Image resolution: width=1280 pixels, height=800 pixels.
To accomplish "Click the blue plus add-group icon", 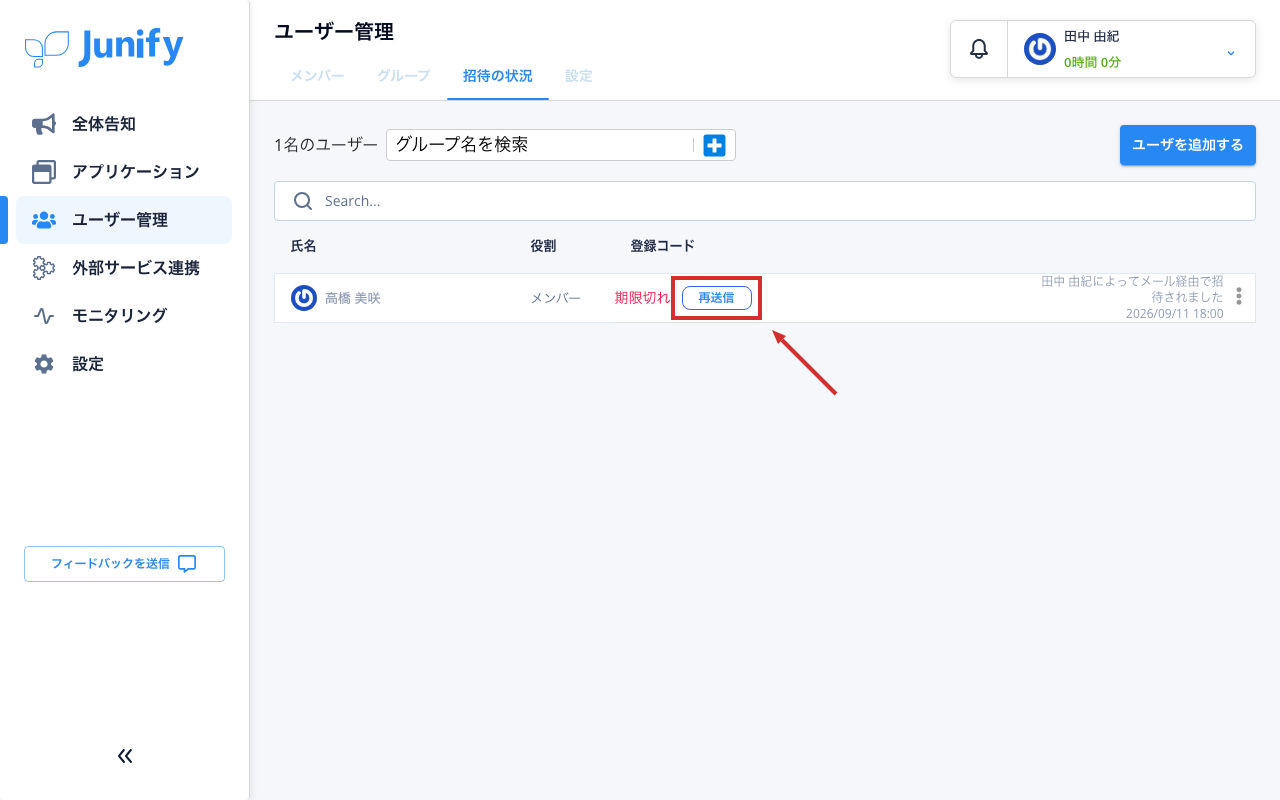I will point(714,146).
